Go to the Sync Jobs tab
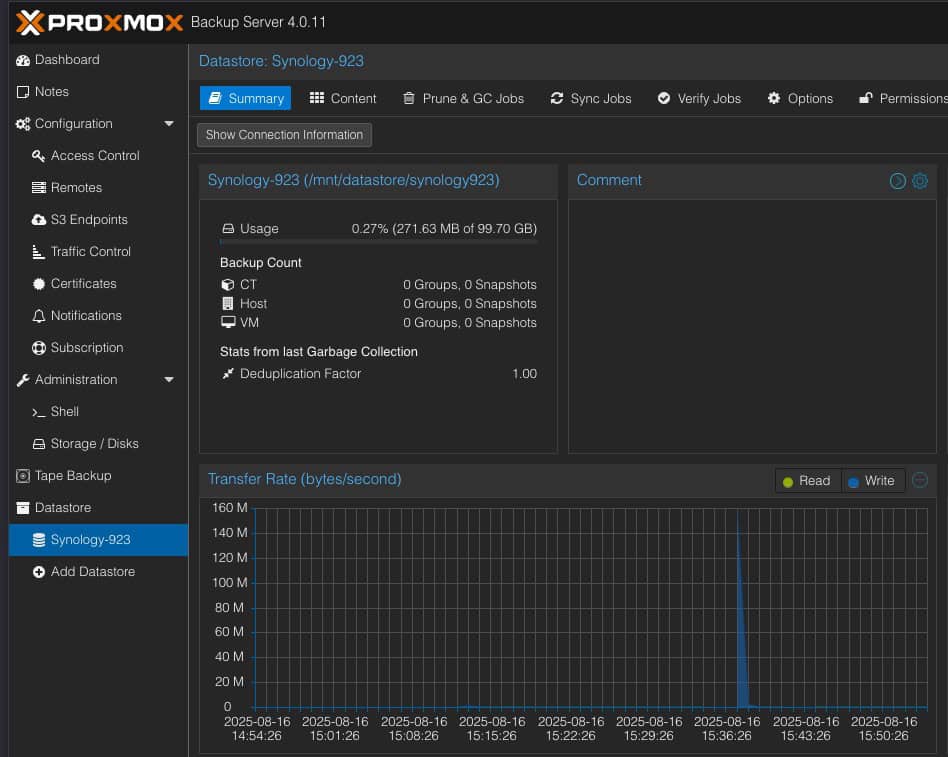Viewport: 948px width, 757px height. [591, 99]
